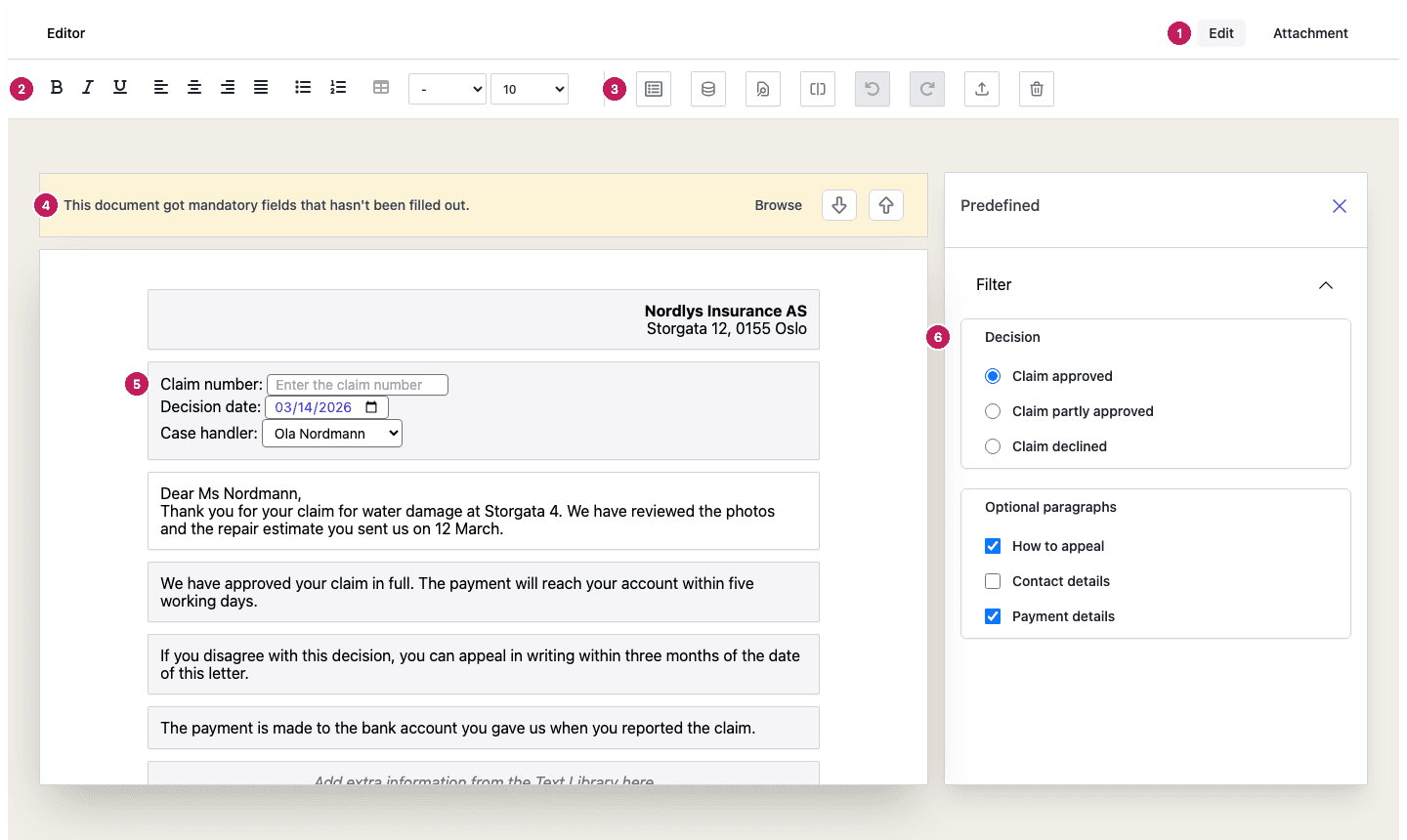Open the font size dropdown
Viewport: 1407px width, 840px height.
pos(530,89)
